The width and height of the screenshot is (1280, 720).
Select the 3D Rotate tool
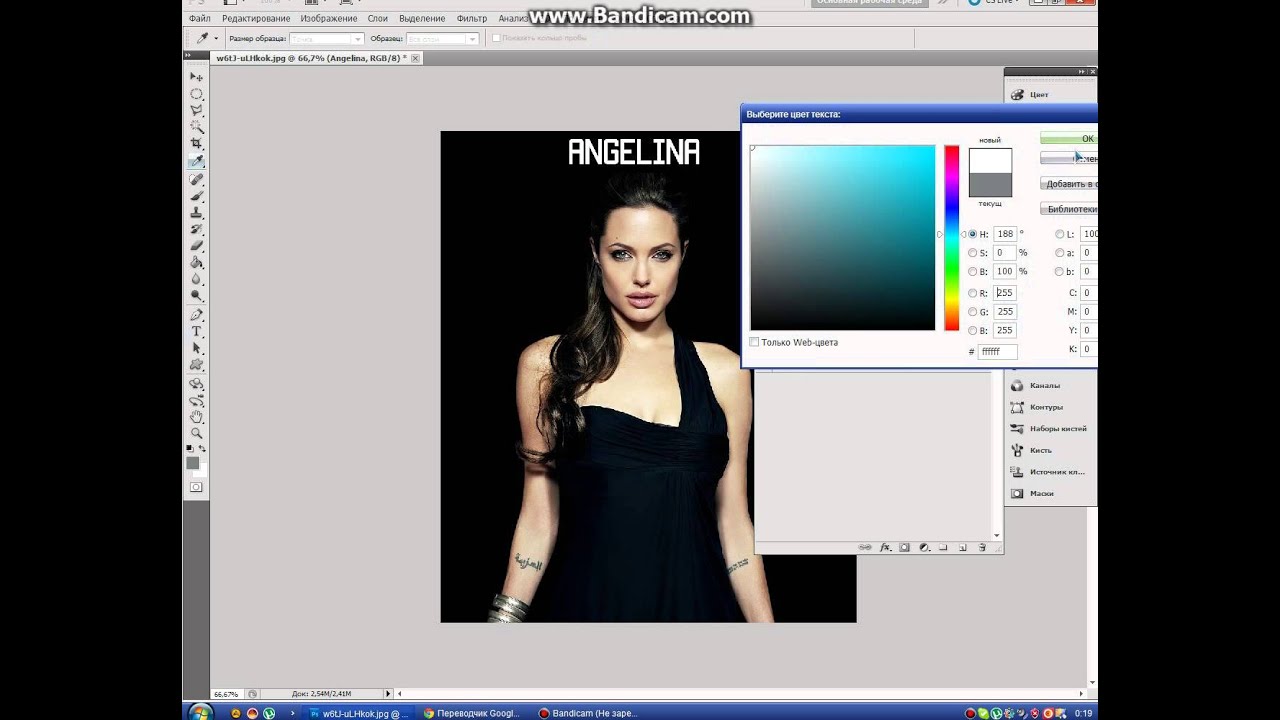tap(196, 384)
